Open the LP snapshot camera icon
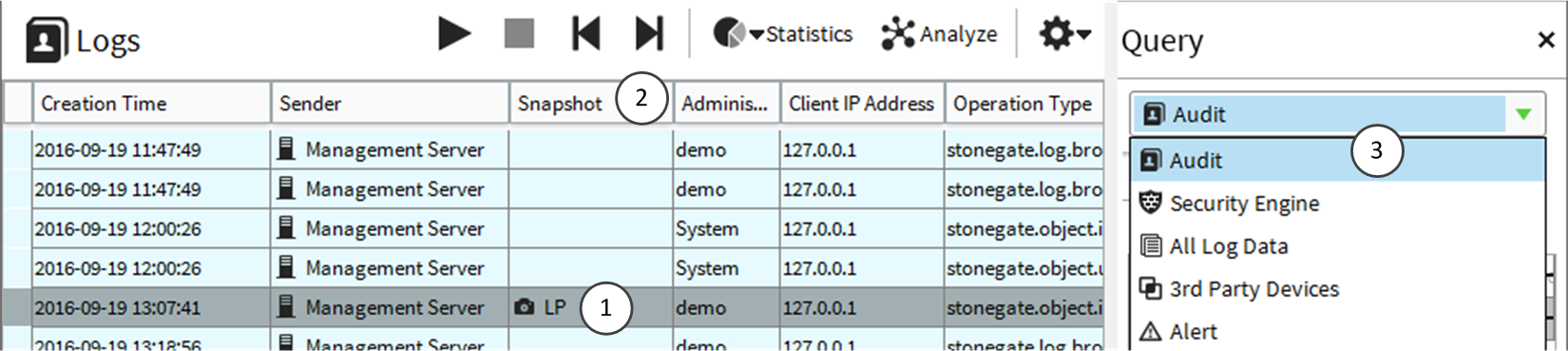 [x=524, y=308]
